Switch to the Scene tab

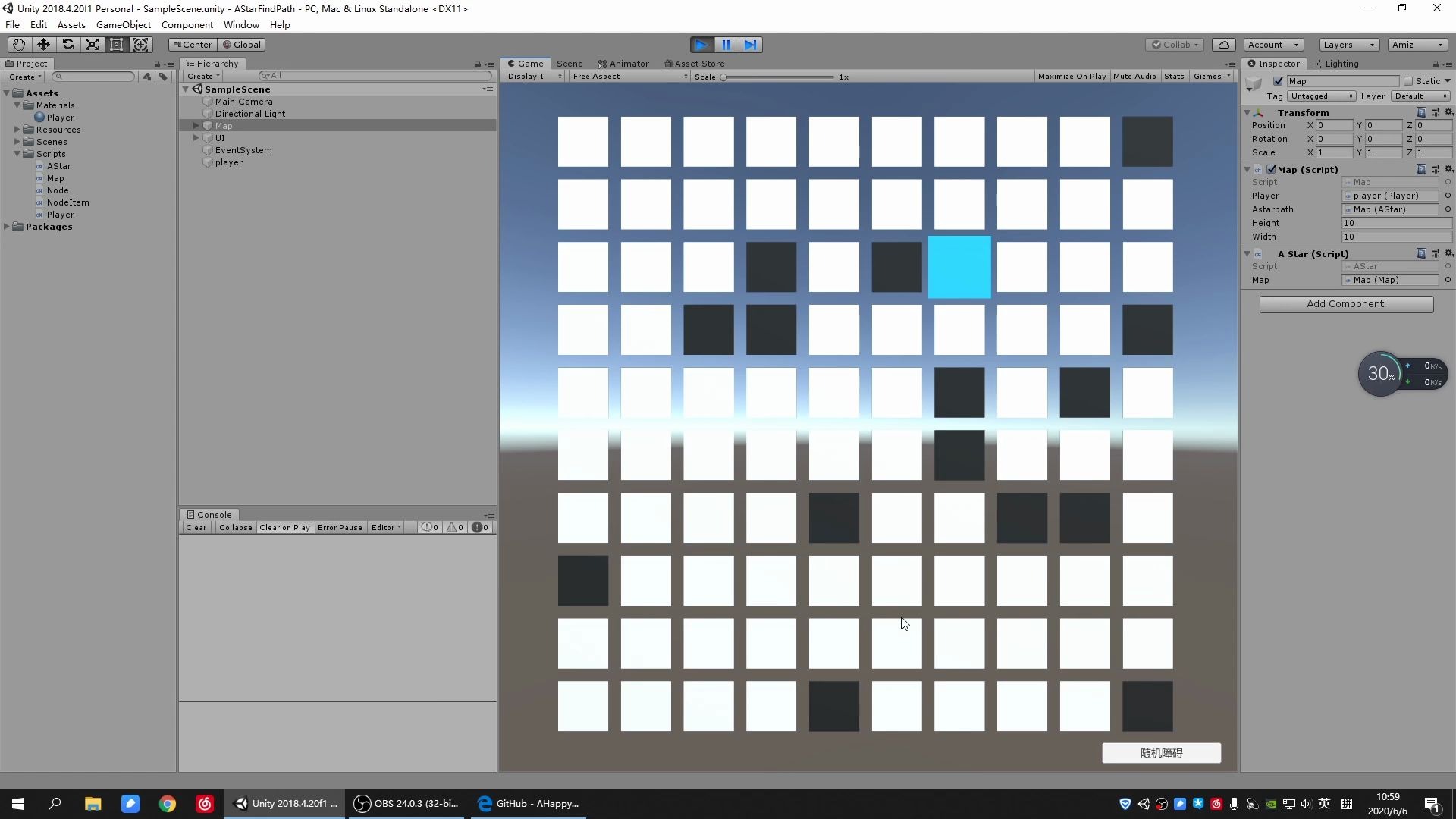point(570,64)
